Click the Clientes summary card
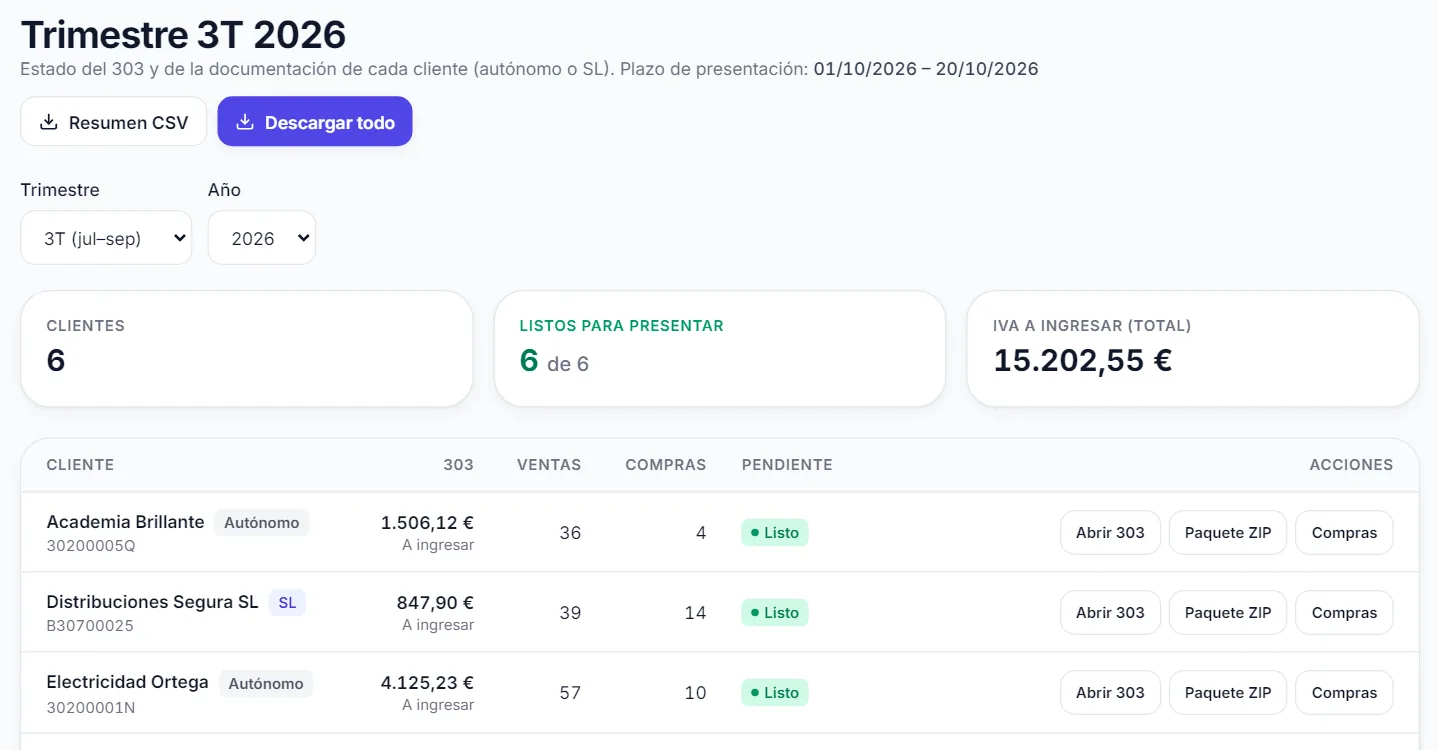Viewport: 1438px width, 750px height. point(247,349)
